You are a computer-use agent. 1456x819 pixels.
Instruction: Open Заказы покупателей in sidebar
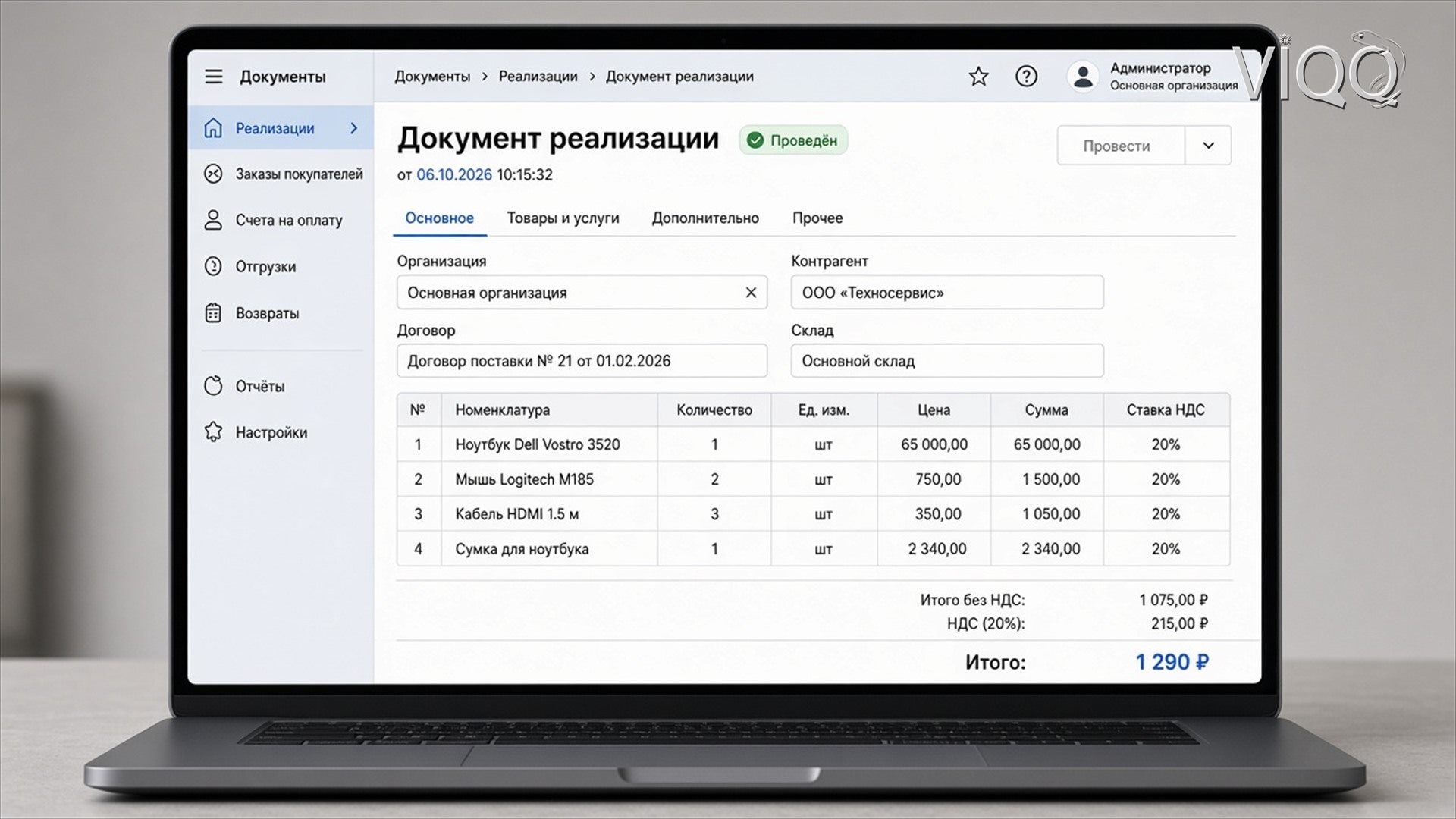[x=282, y=174]
